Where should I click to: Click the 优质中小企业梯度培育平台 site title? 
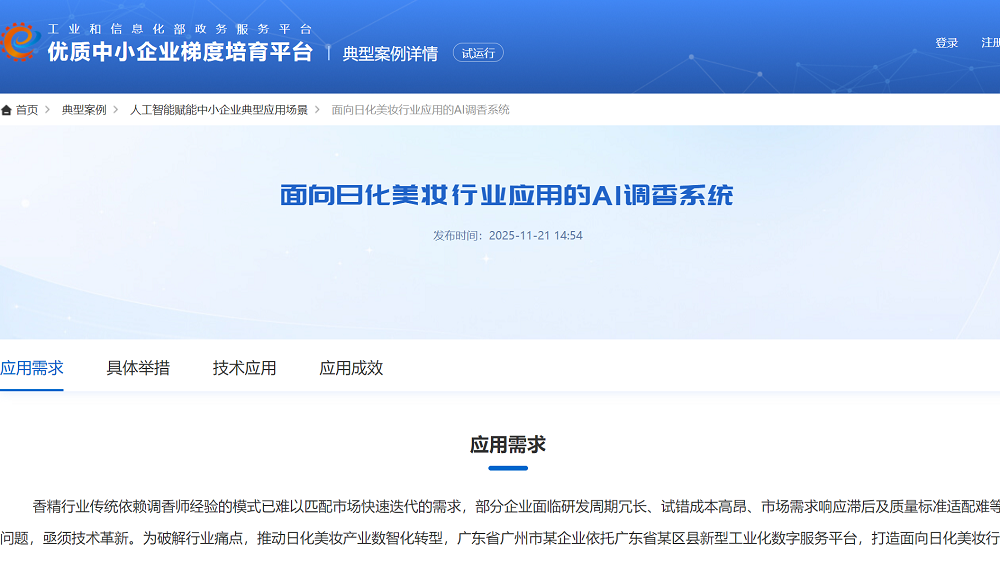[180, 53]
